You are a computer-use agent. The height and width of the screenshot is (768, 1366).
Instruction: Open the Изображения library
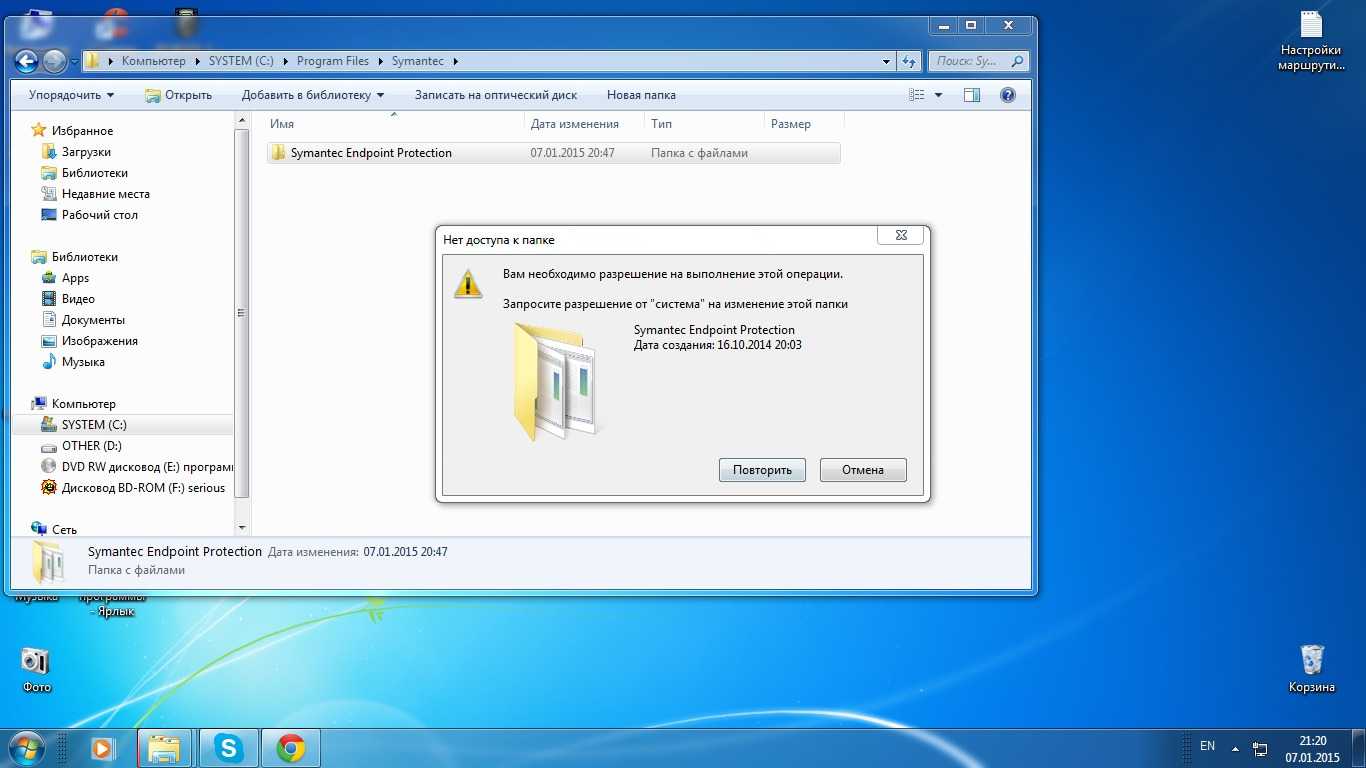[89, 341]
